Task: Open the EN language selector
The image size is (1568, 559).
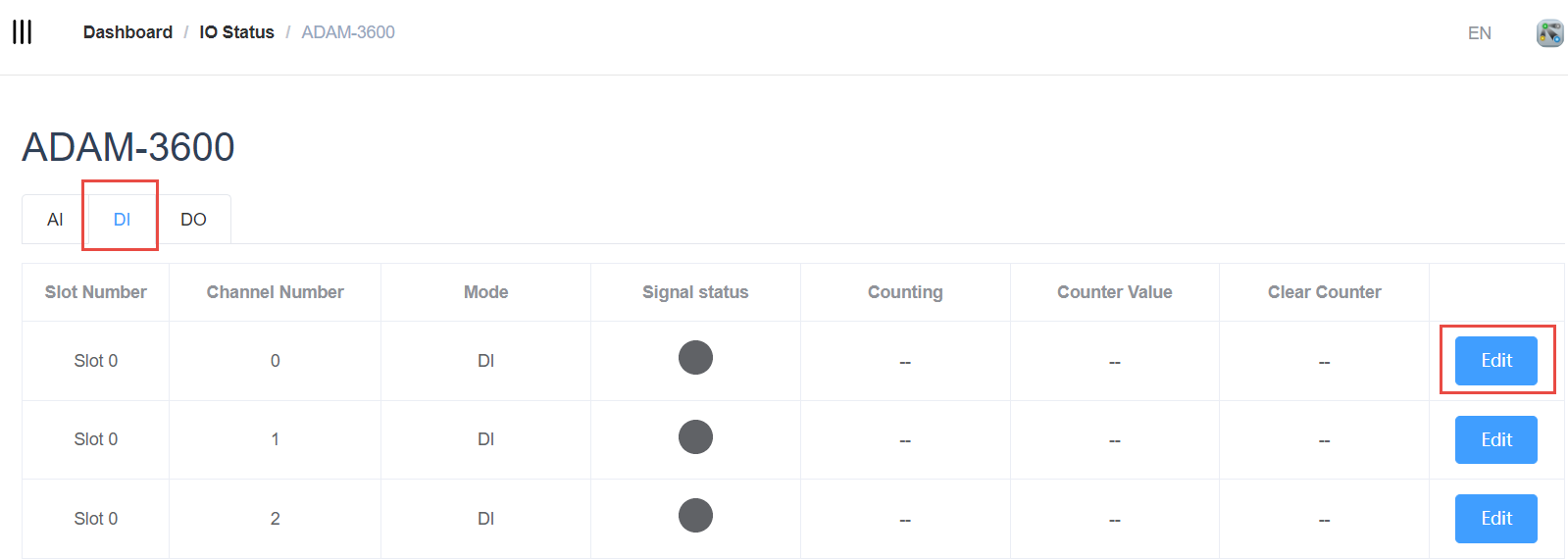Action: (x=1479, y=33)
